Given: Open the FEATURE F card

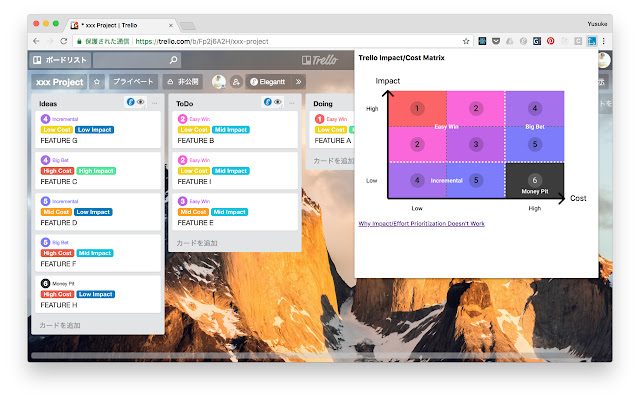Looking at the screenshot, I should click(98, 253).
